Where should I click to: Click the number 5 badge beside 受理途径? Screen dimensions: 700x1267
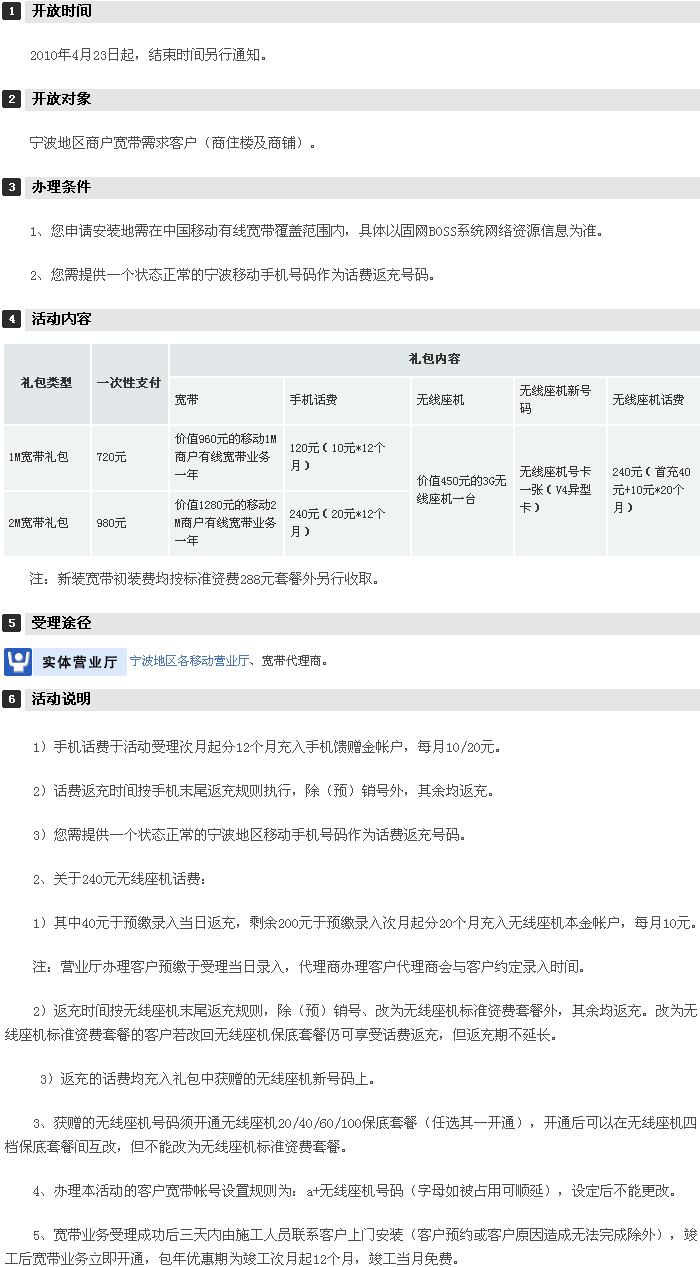pos(12,623)
